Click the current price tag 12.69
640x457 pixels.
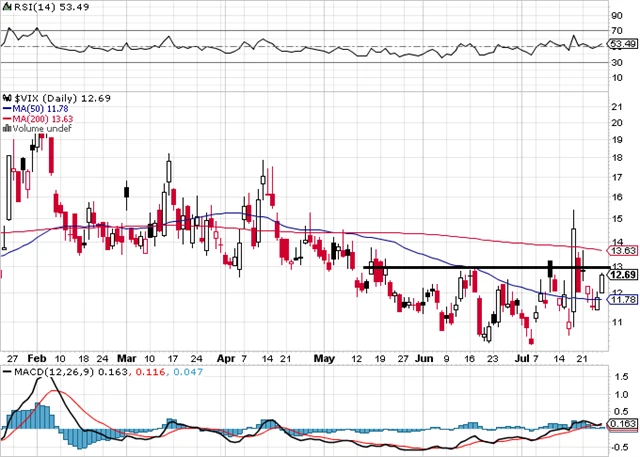pyautogui.click(x=621, y=275)
